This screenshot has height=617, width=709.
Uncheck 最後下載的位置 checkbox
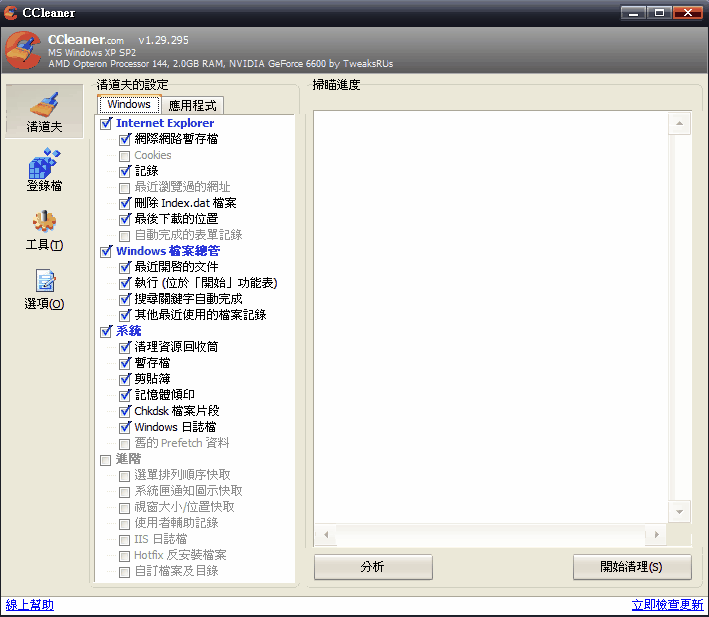pyautogui.click(x=125, y=219)
